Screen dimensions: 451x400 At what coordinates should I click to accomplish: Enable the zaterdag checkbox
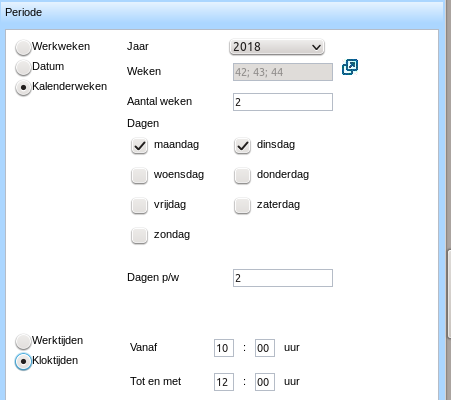tap(242, 205)
